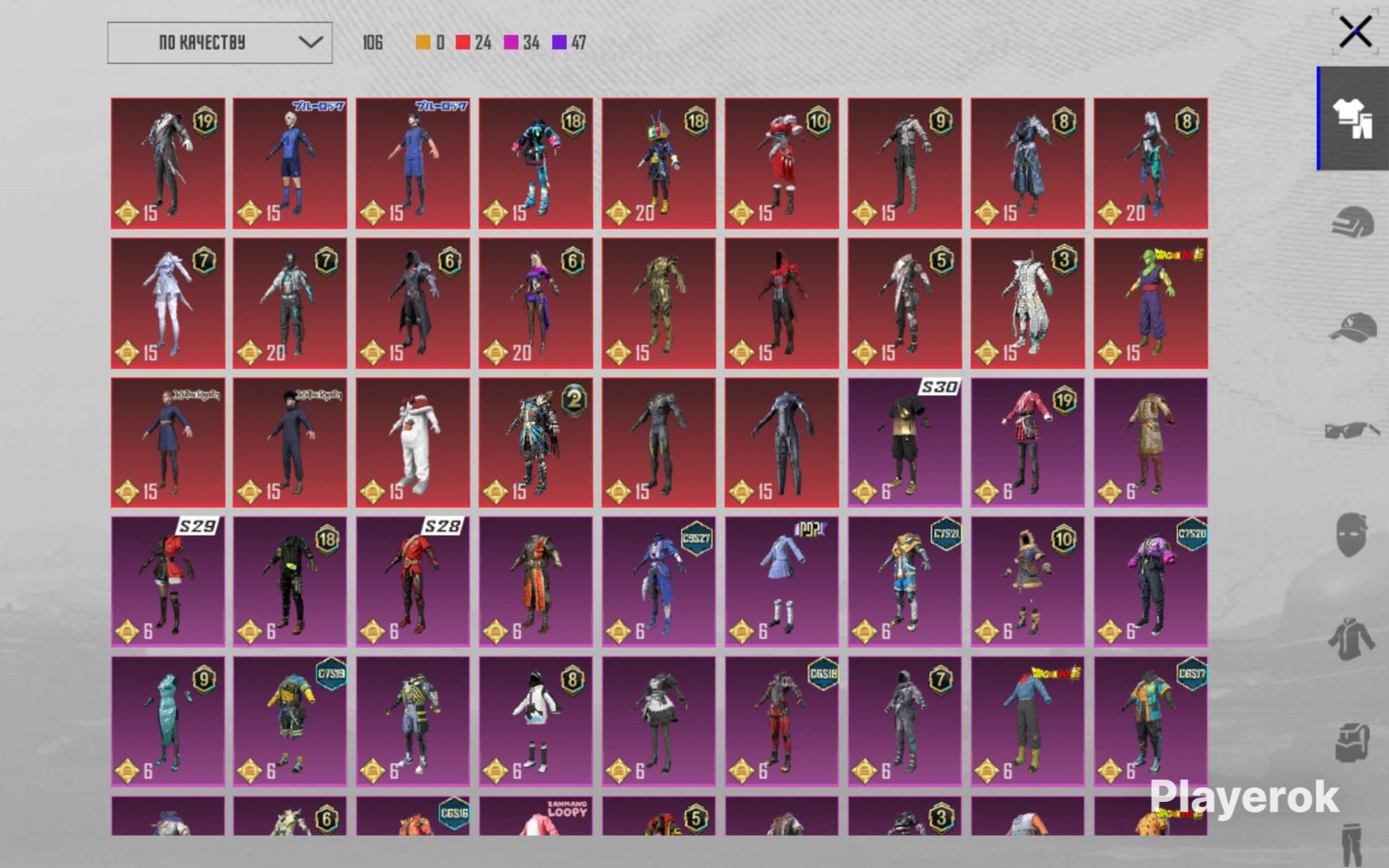Select the pink plaid level 19 outfit
Screen dimensions: 1389x868
(x=1028, y=442)
